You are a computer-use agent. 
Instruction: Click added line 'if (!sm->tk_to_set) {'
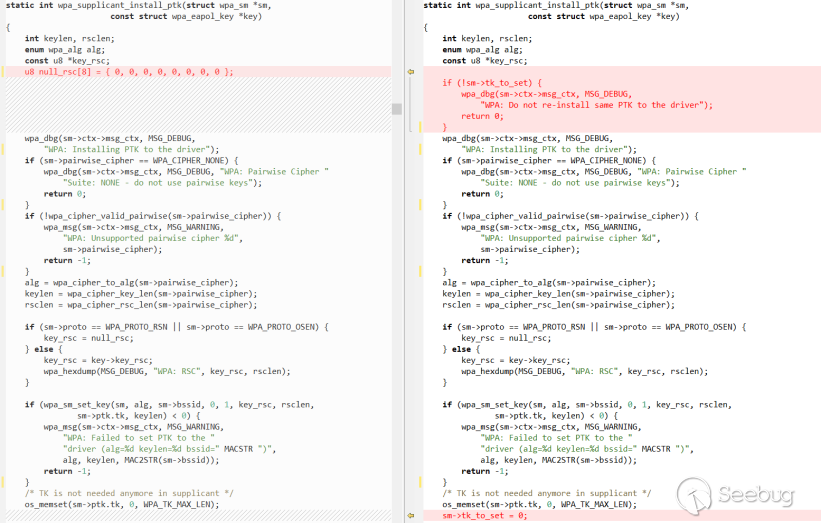click(x=492, y=83)
